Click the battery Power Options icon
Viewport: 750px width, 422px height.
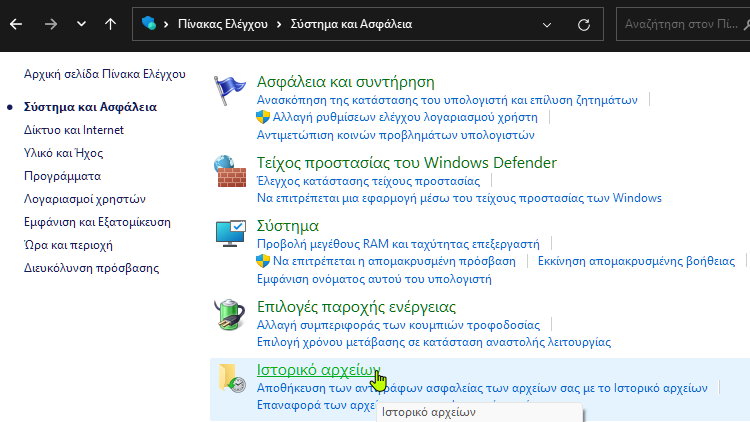[230, 314]
